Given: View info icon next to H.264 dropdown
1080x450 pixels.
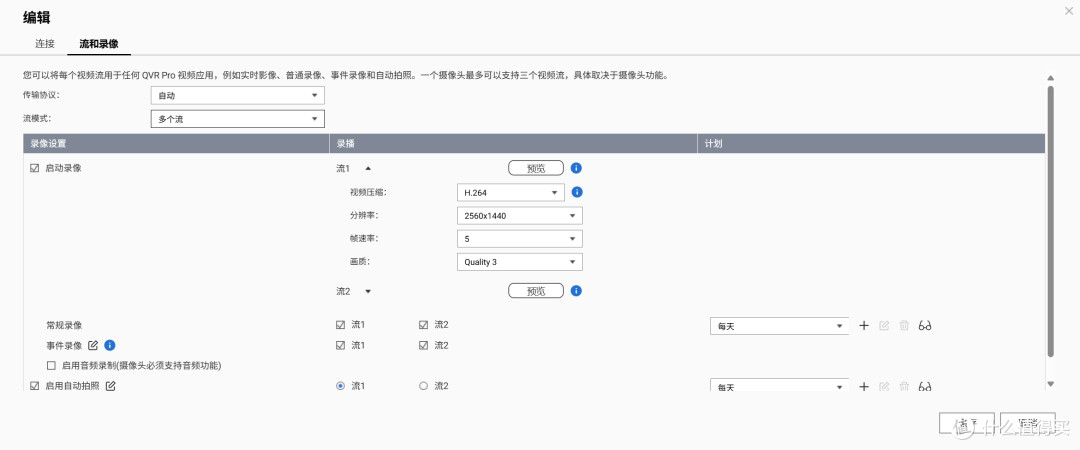Looking at the screenshot, I should (577, 192).
